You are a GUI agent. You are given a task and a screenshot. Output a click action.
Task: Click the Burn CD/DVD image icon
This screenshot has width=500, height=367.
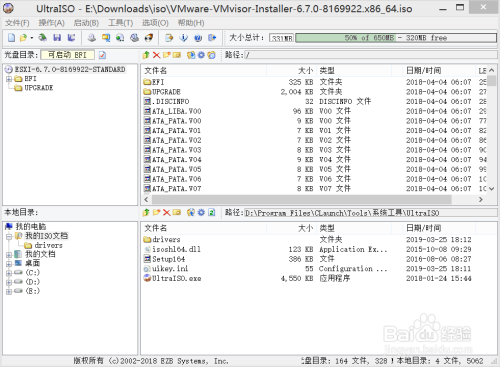point(149,38)
